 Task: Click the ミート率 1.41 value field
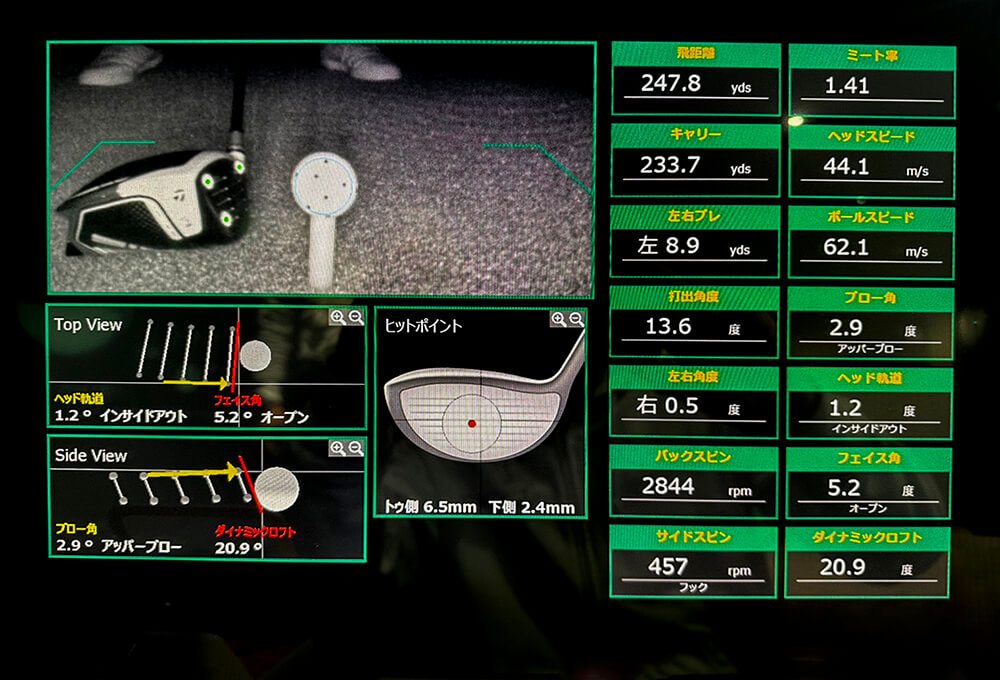pos(870,87)
